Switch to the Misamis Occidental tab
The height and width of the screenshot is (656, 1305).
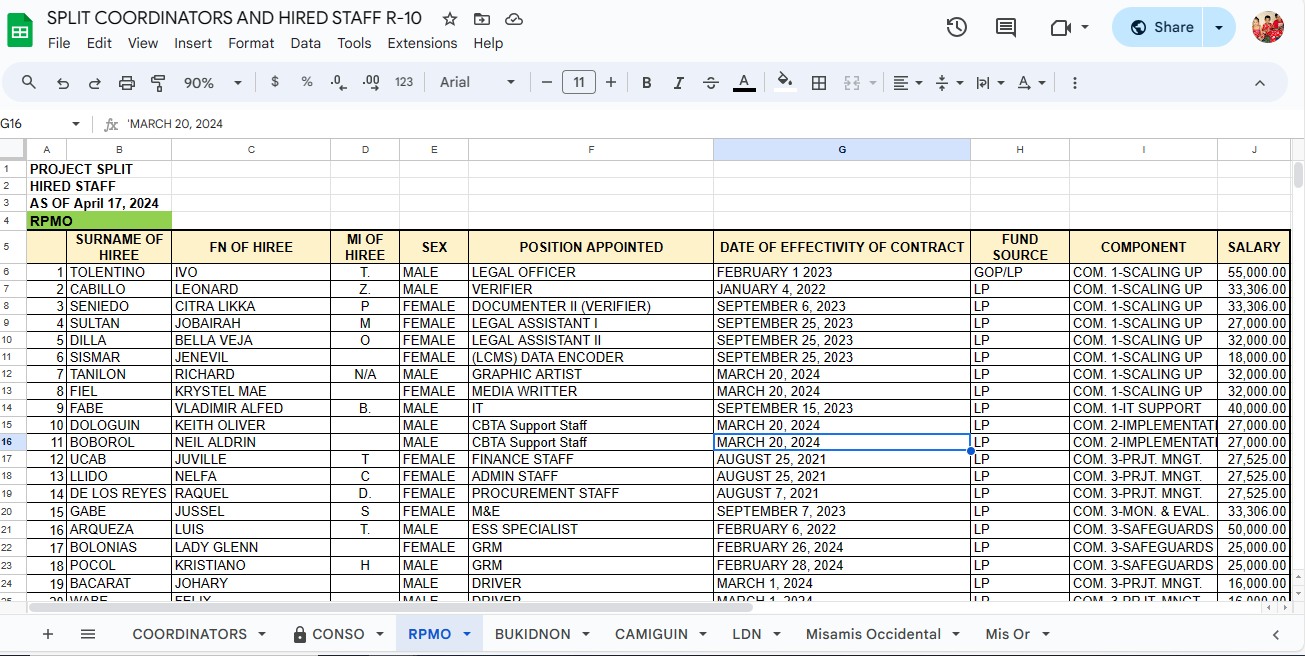pos(873,634)
